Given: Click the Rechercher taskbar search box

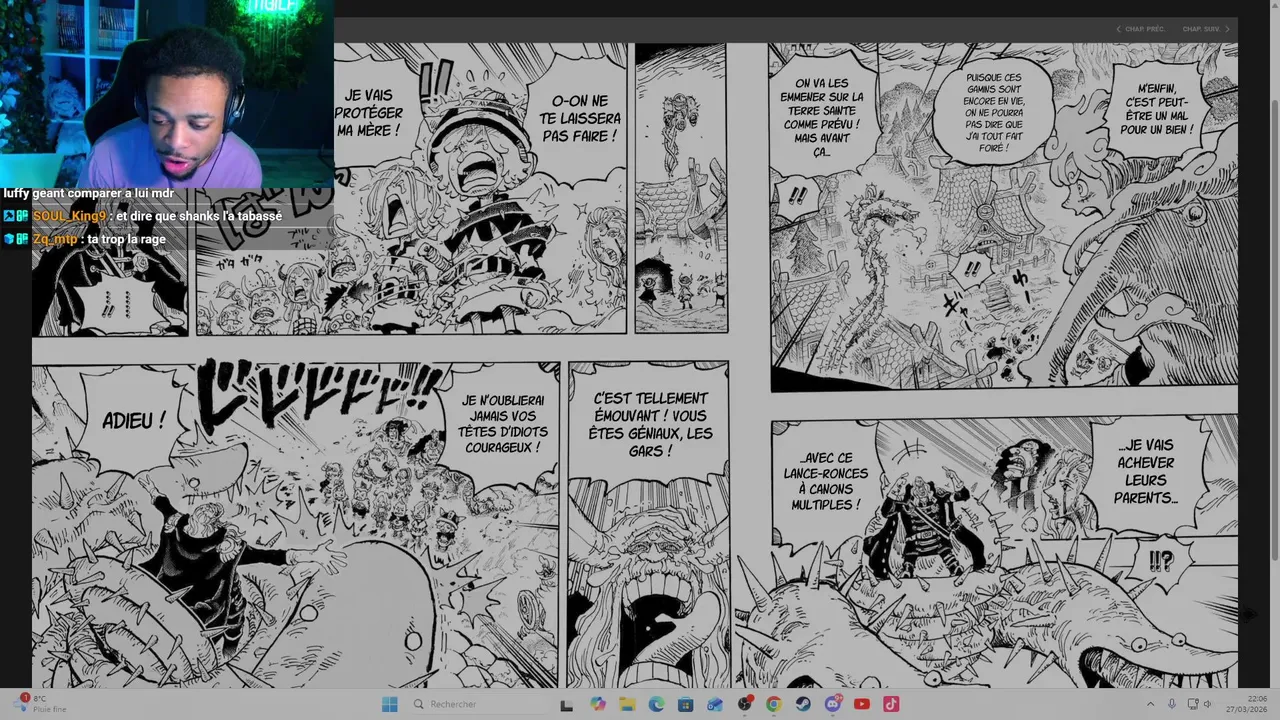Looking at the screenshot, I should (x=478, y=704).
